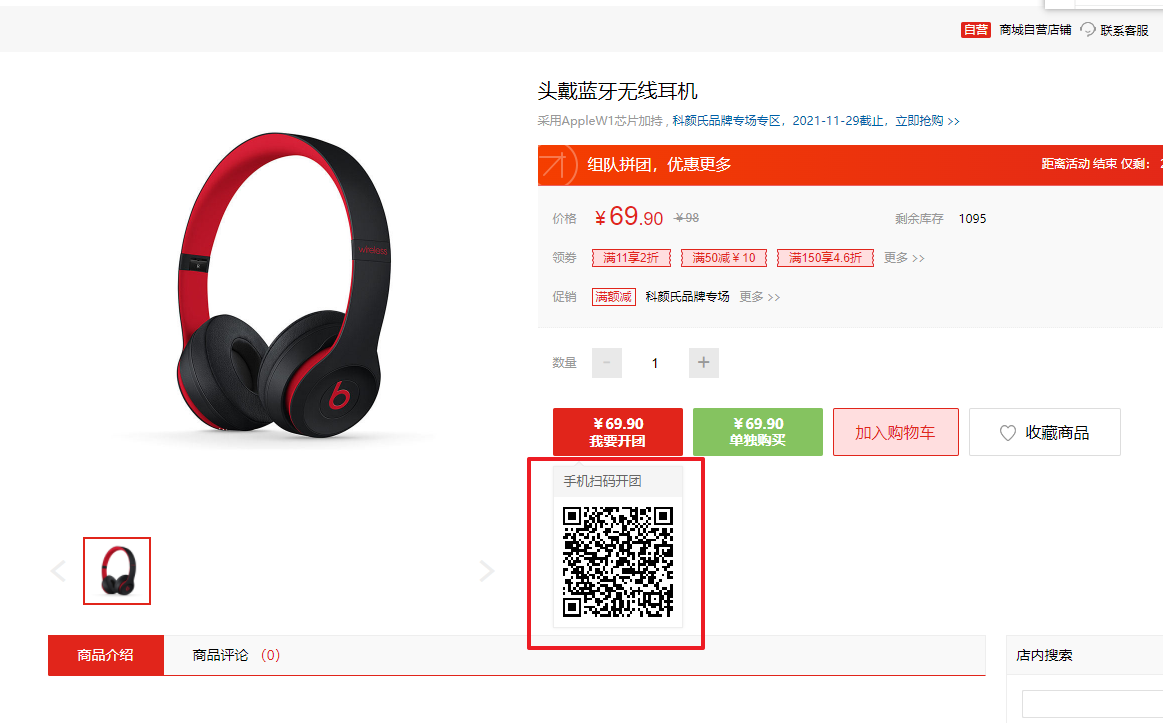Increase quantity with the plus button

704,363
